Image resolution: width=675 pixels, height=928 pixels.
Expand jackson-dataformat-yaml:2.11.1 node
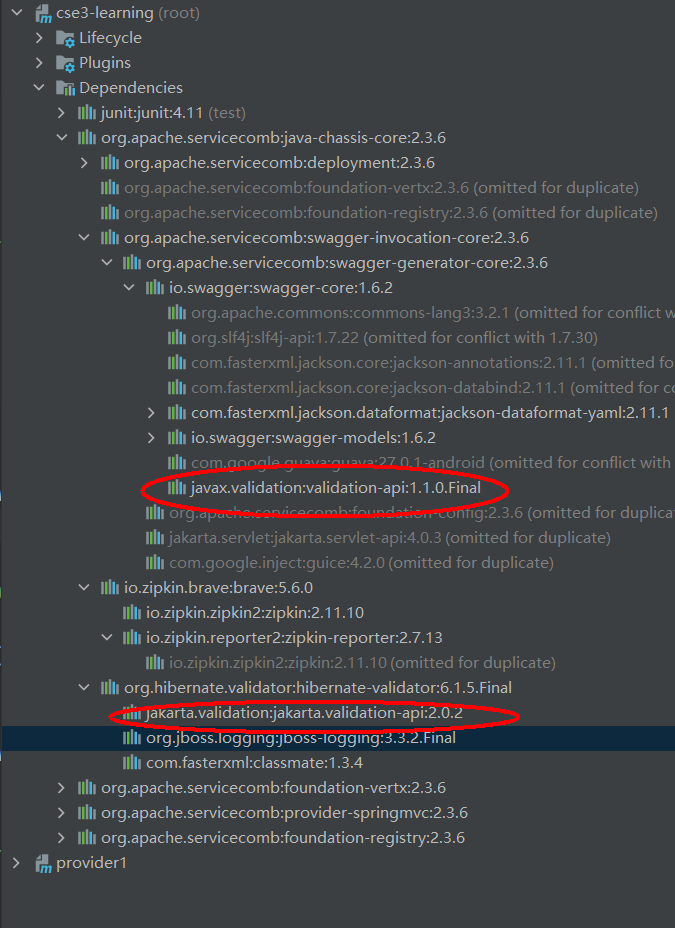tap(151, 413)
